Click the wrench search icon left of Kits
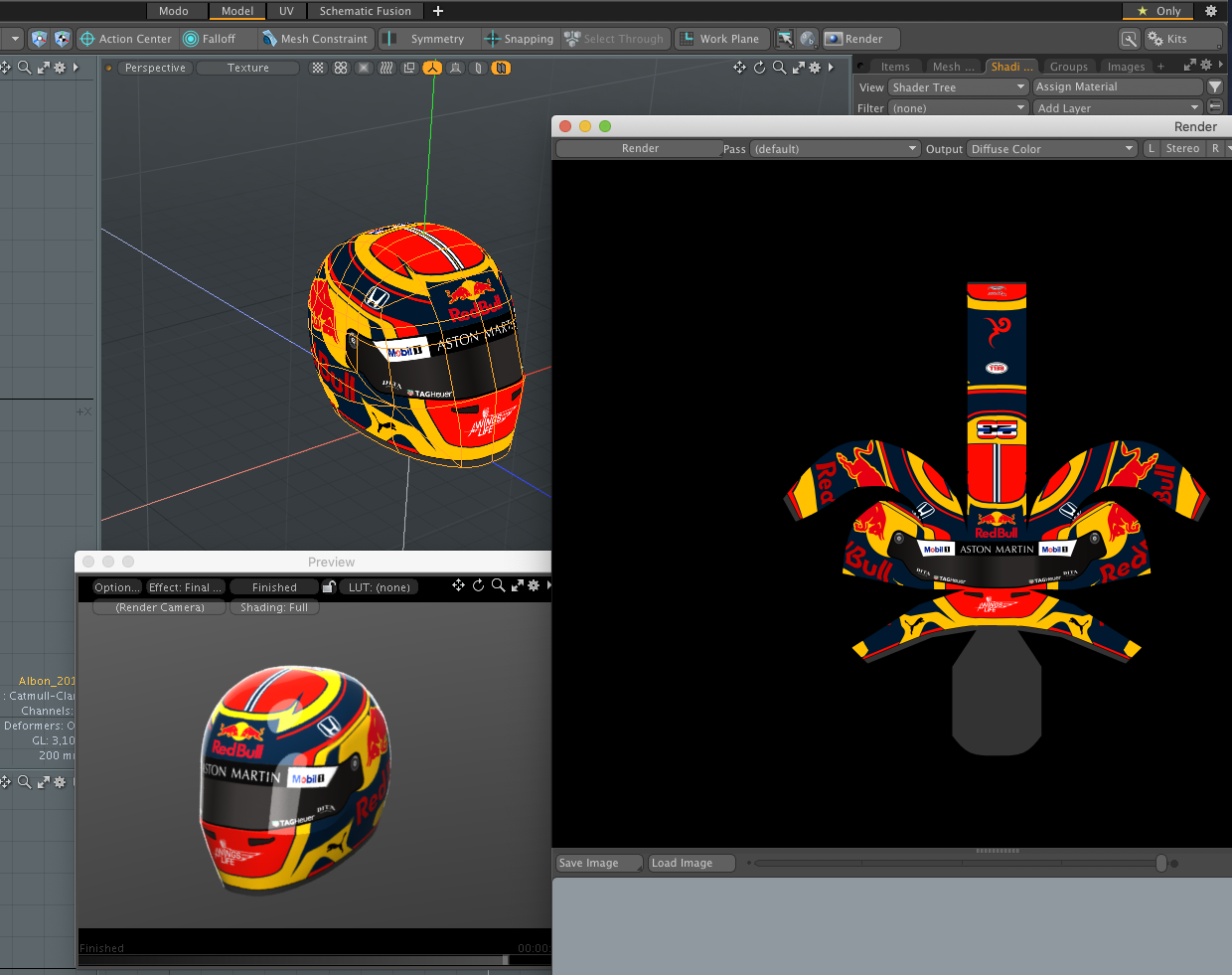1232x975 pixels. click(x=1129, y=39)
